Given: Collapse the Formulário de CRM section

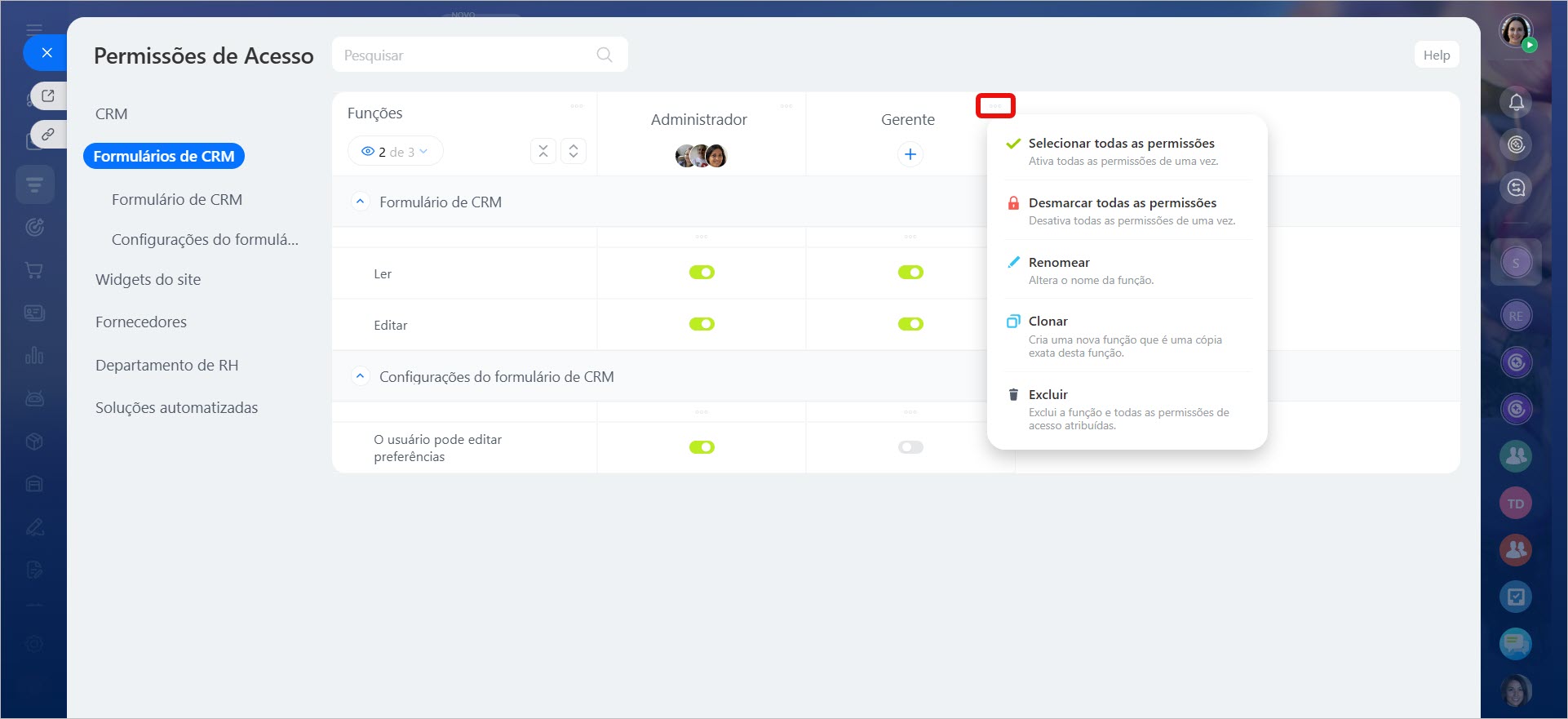Looking at the screenshot, I should 360,202.
